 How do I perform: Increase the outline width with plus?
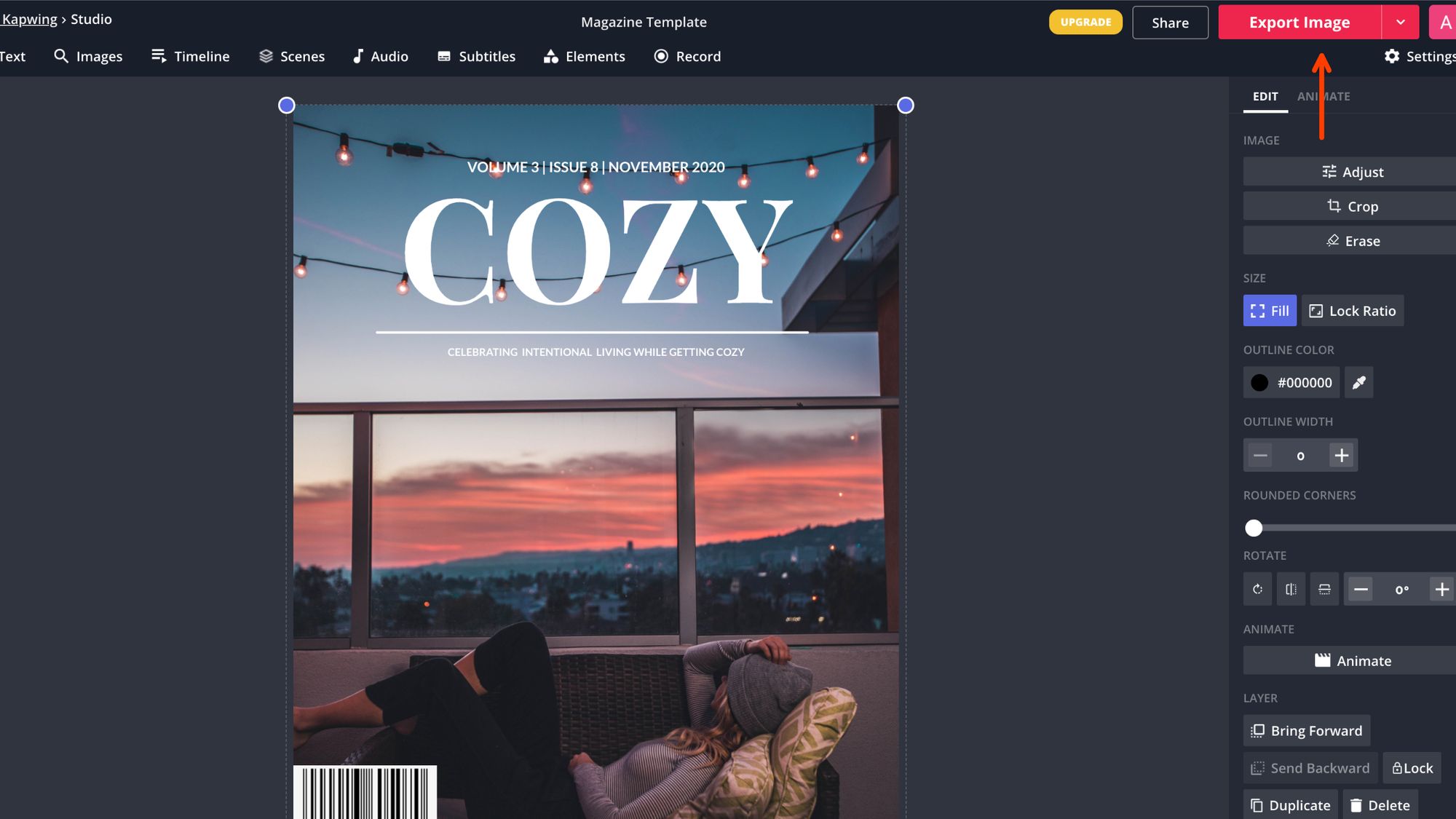(1341, 456)
